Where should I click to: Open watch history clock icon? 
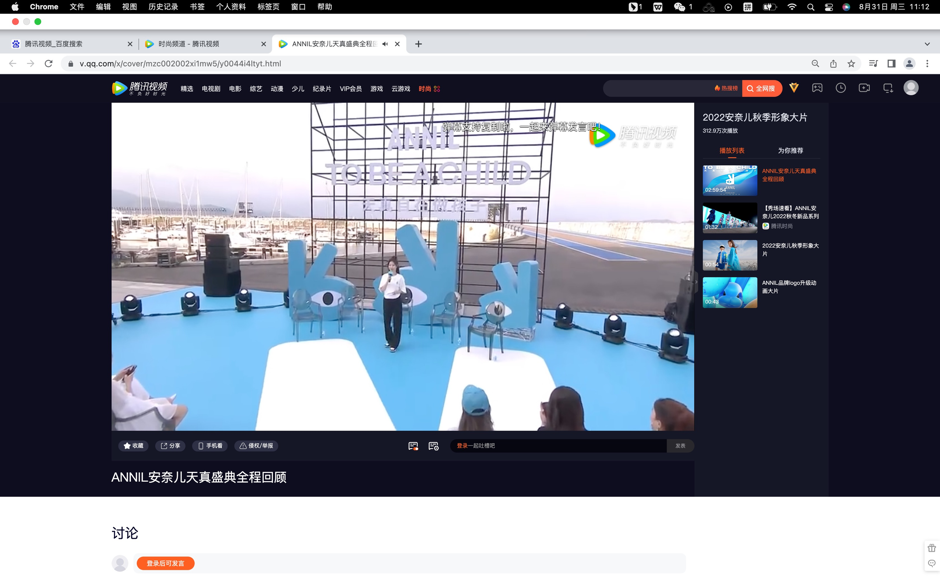[840, 88]
